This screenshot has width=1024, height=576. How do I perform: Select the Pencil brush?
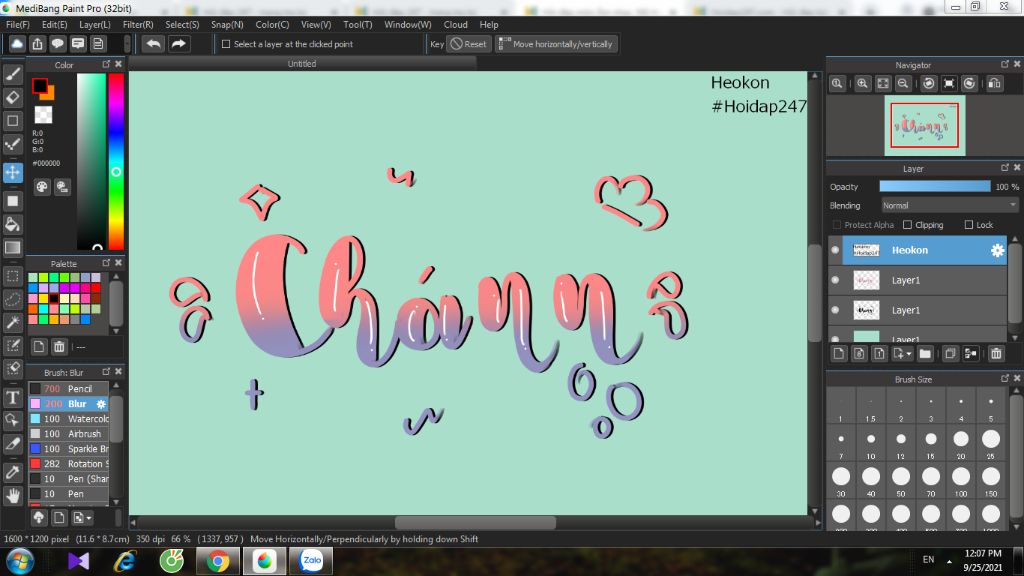coord(68,389)
